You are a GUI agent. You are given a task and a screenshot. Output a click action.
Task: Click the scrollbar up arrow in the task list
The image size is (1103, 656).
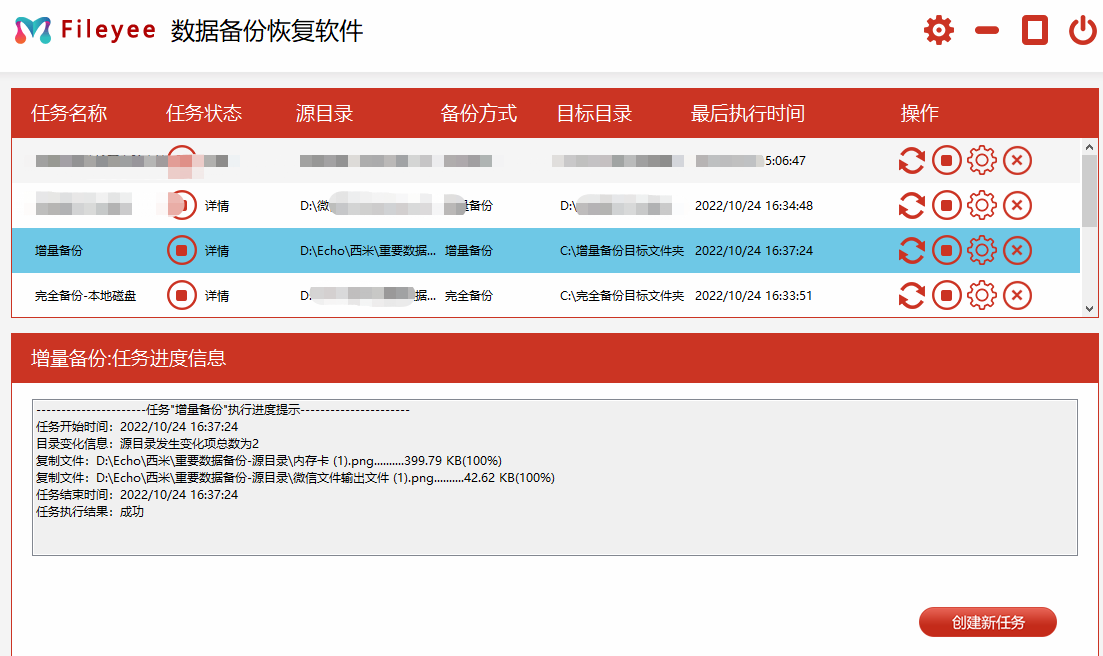[x=1087, y=146]
